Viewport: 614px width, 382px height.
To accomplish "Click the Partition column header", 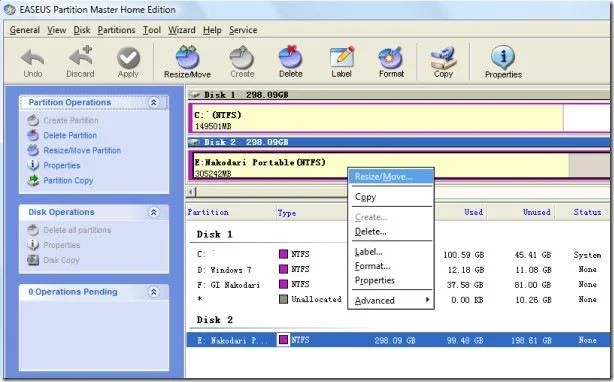I will pyautogui.click(x=208, y=212).
